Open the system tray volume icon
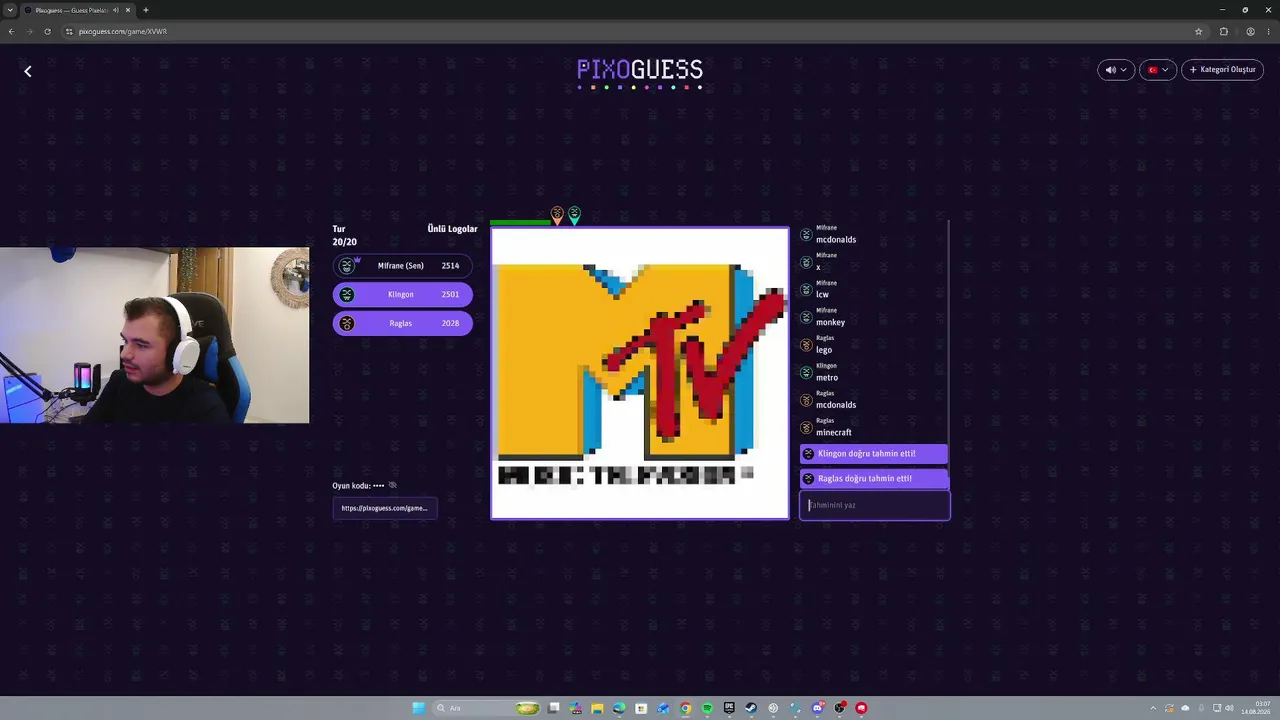1280x720 pixels. point(1229,708)
